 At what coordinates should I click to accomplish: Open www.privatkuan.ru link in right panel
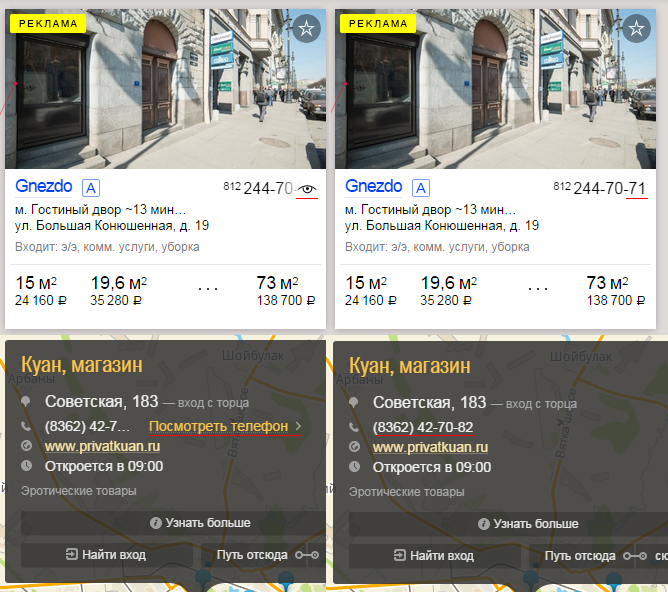coord(430,446)
